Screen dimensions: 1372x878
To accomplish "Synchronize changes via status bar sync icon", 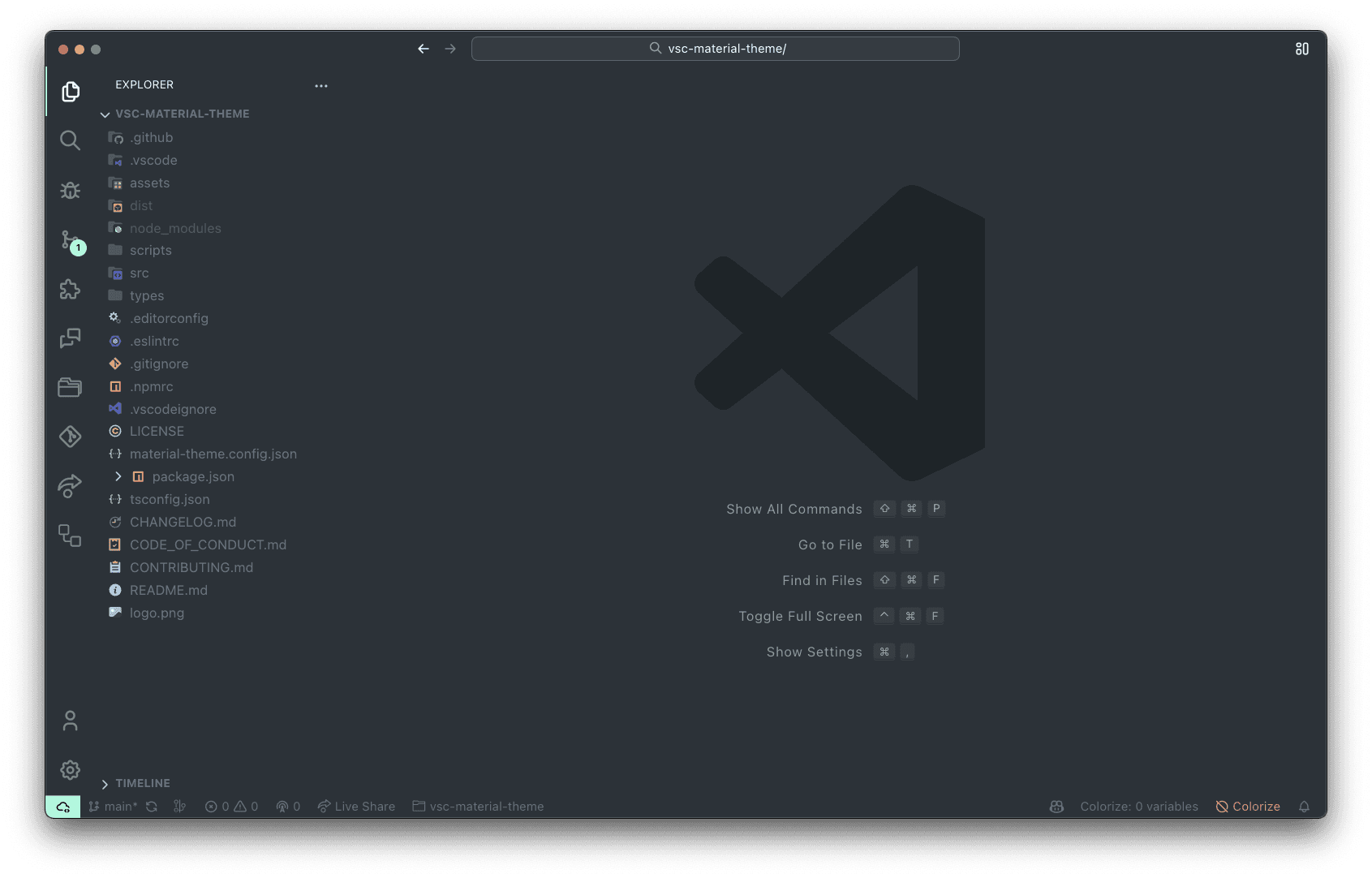I will coord(152,807).
